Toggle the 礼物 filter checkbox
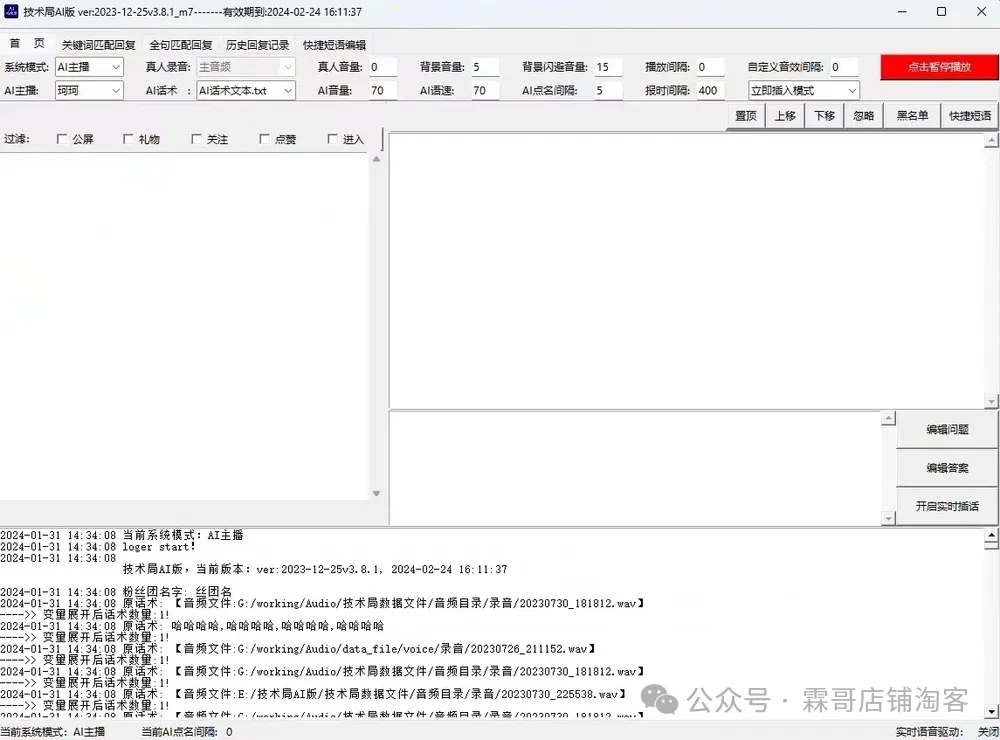The image size is (1000, 740). click(x=129, y=140)
